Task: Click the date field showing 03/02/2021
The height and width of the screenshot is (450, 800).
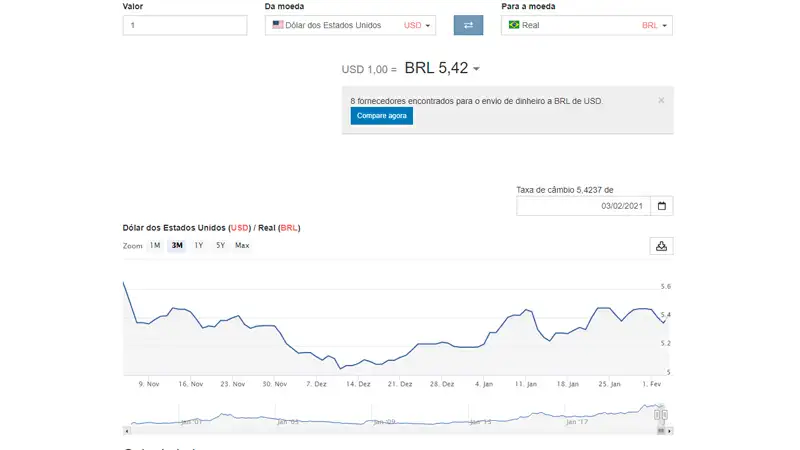Action: coord(583,206)
